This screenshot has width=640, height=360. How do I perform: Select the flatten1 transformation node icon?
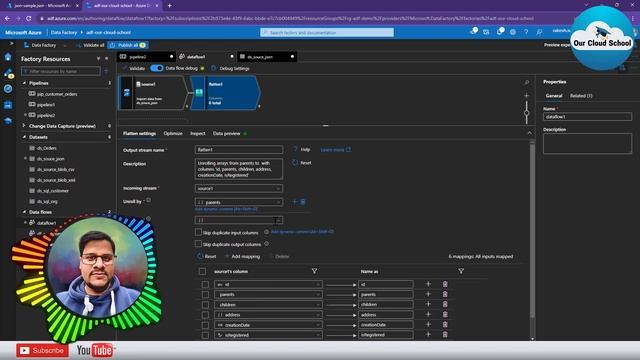point(199,93)
